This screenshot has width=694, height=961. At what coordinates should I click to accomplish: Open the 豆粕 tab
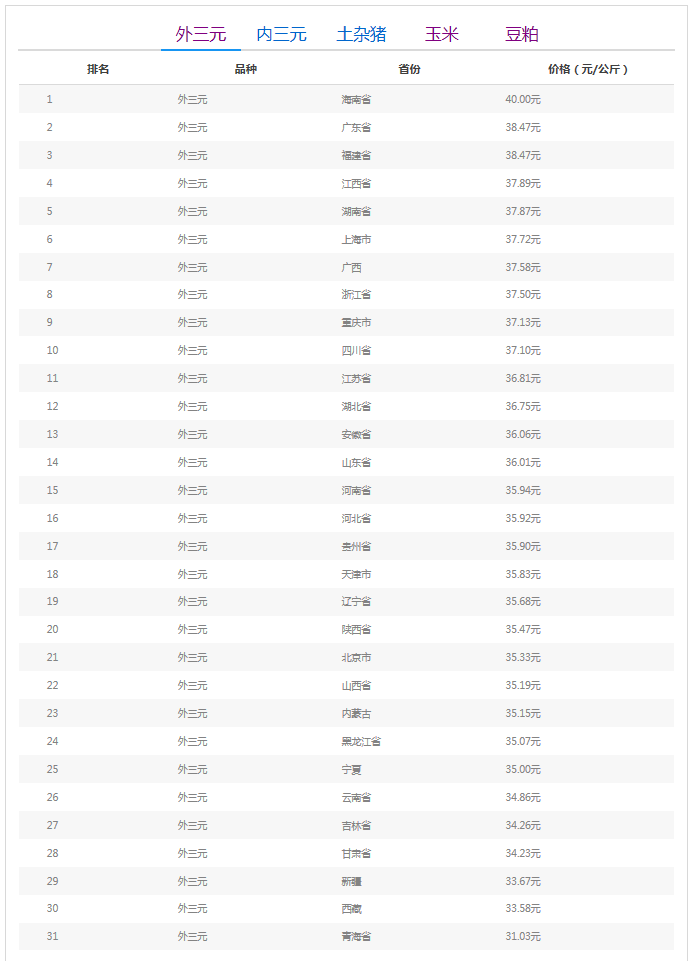tap(522, 34)
